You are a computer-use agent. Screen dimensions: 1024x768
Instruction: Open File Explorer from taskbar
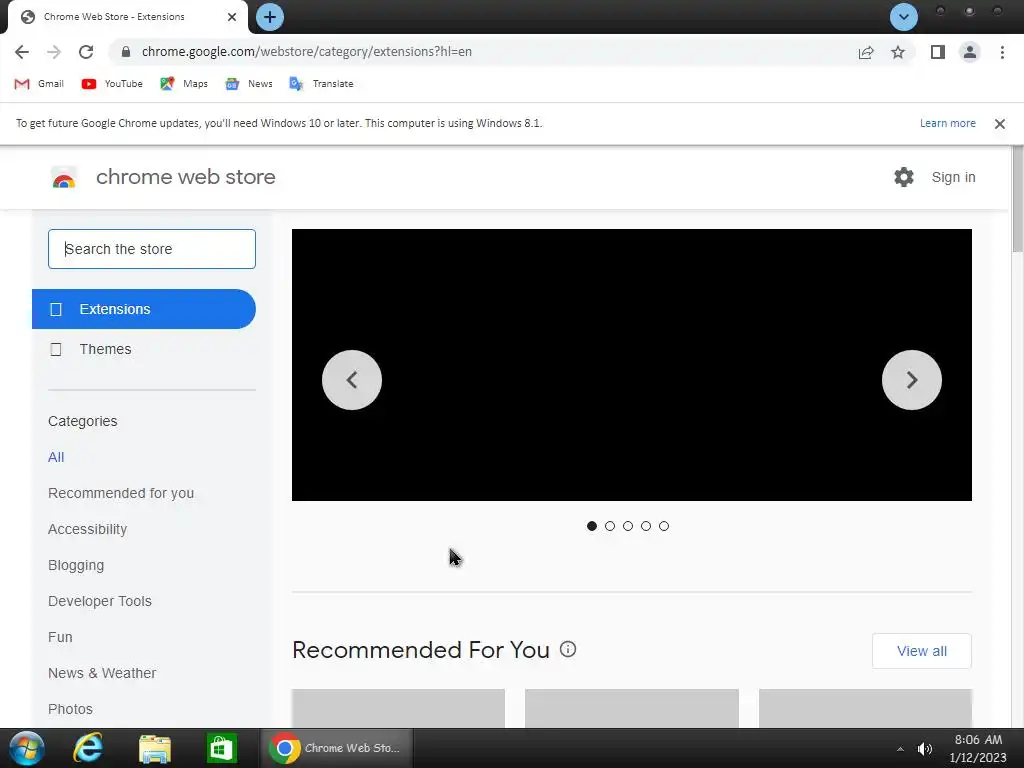(155, 748)
